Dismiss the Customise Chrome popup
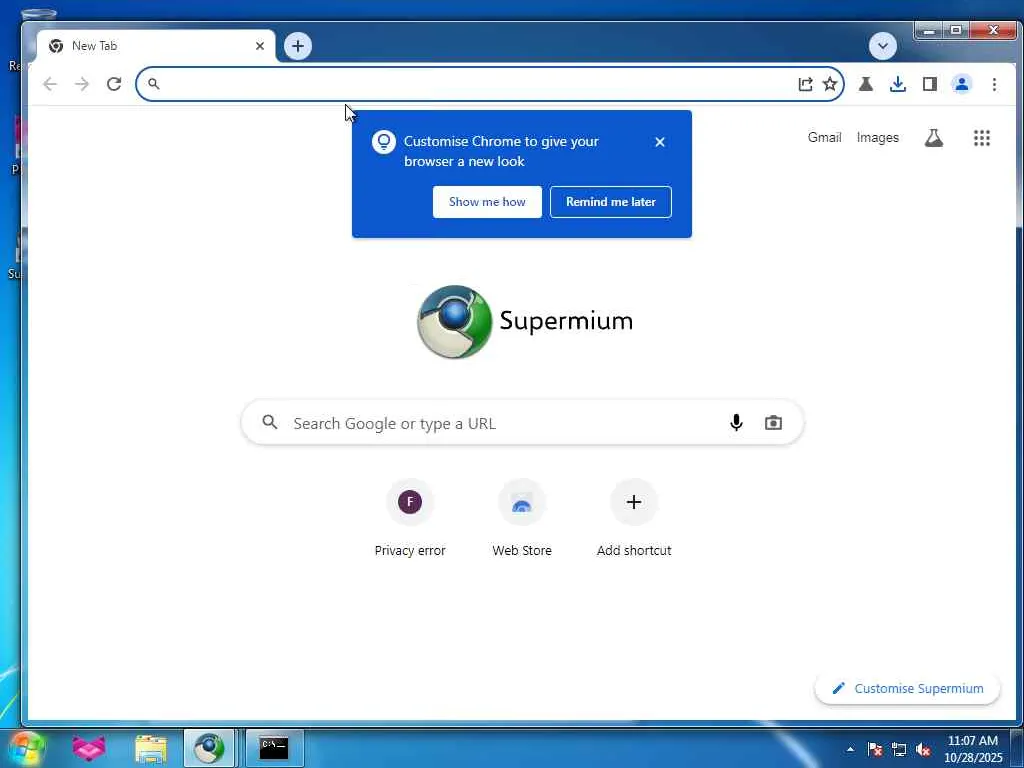Screen dimensions: 1024x768 pyautogui.click(x=660, y=142)
